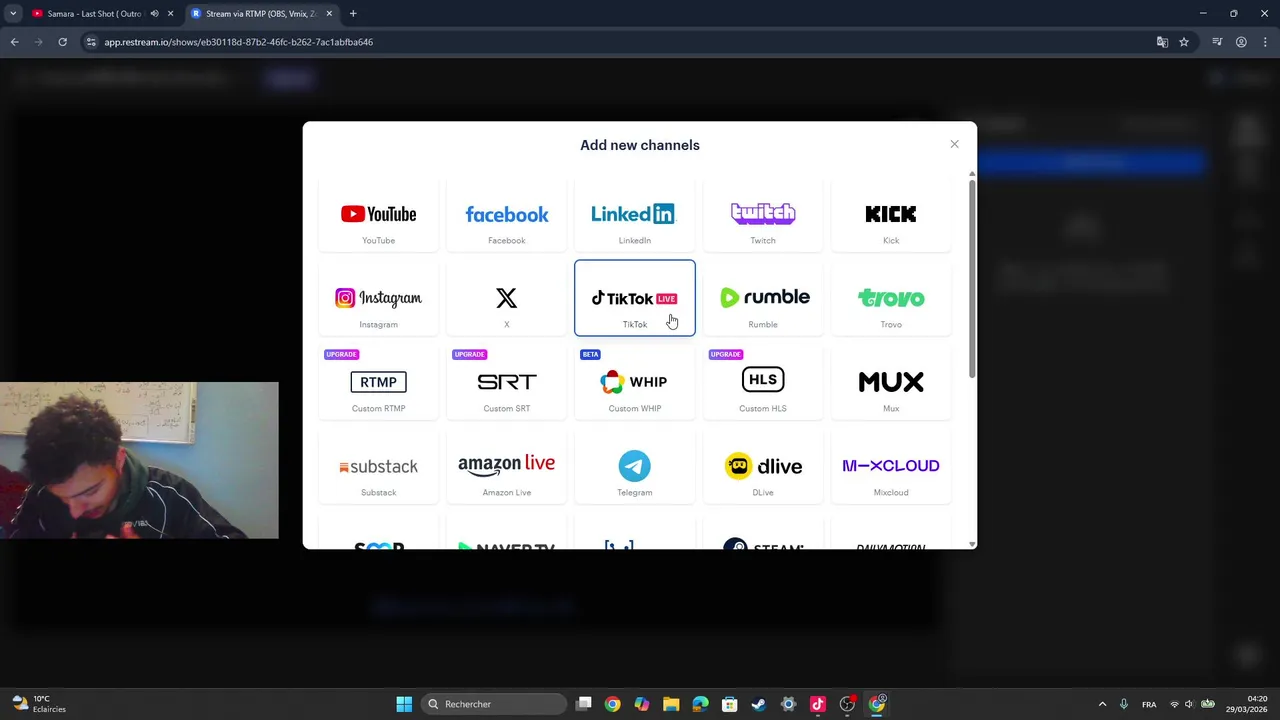
Task: Click the channel list vertical scrollbar
Action: tap(972, 280)
